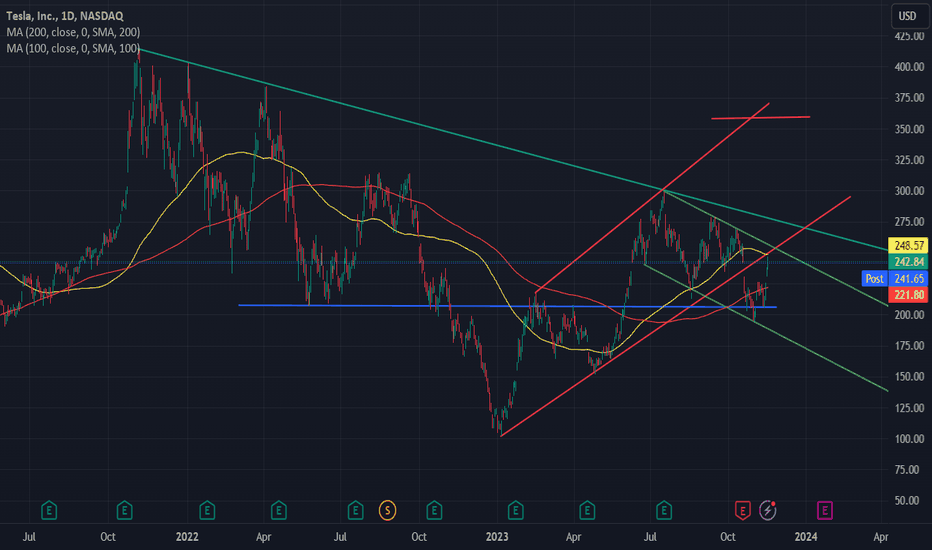Click the 300.00 price axis label
The image size is (932, 550).
[x=909, y=191]
